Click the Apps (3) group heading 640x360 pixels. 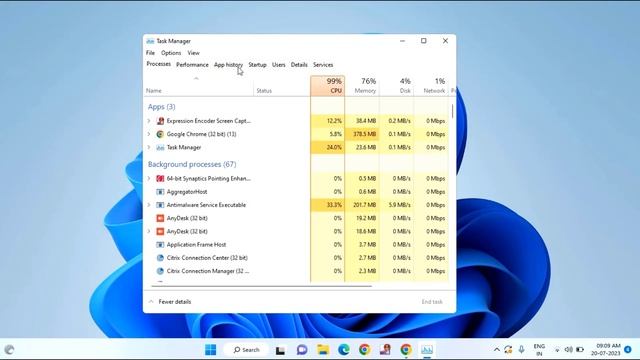pos(162,107)
